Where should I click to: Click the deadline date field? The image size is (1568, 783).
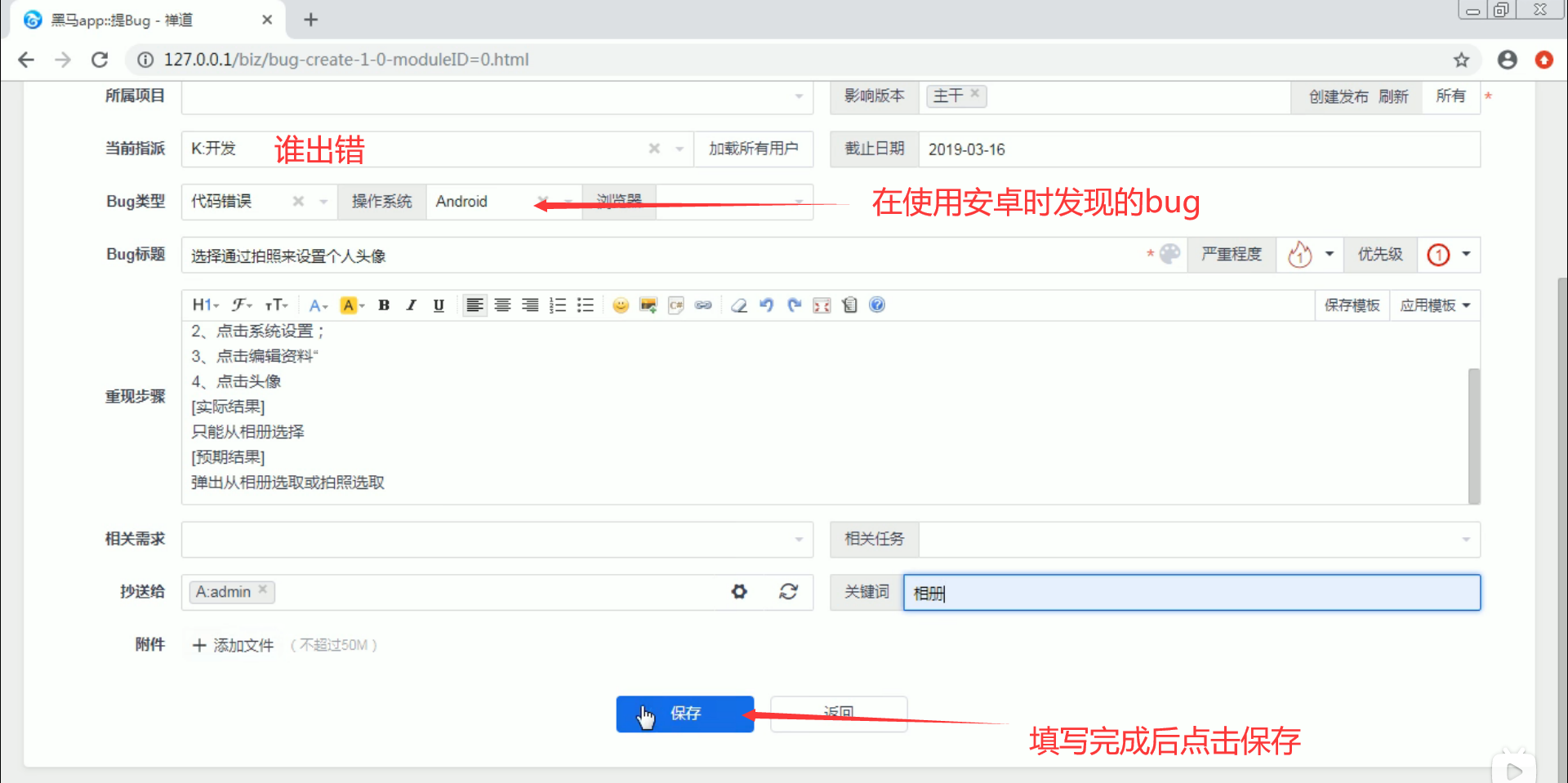(1199, 149)
